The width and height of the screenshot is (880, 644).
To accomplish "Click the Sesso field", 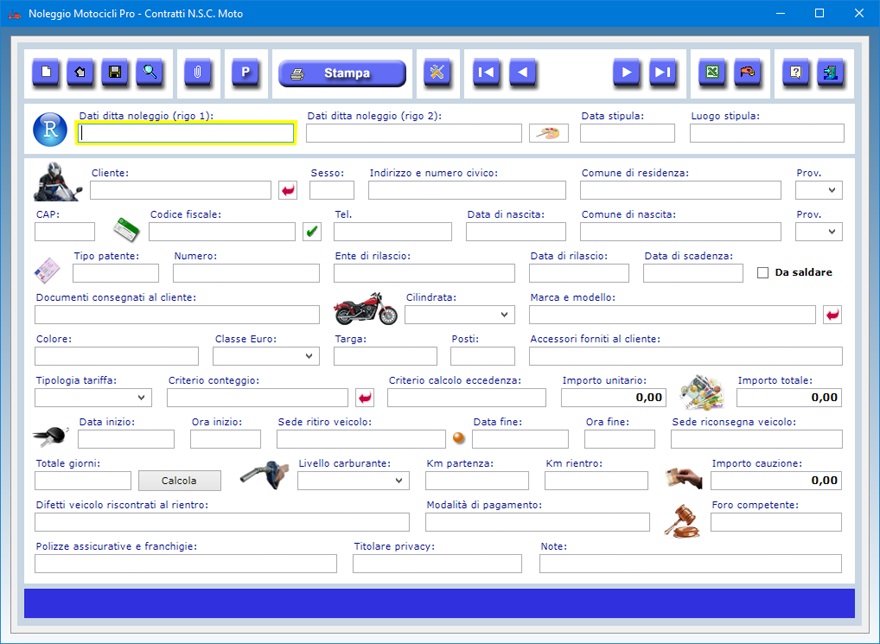I will pos(332,190).
